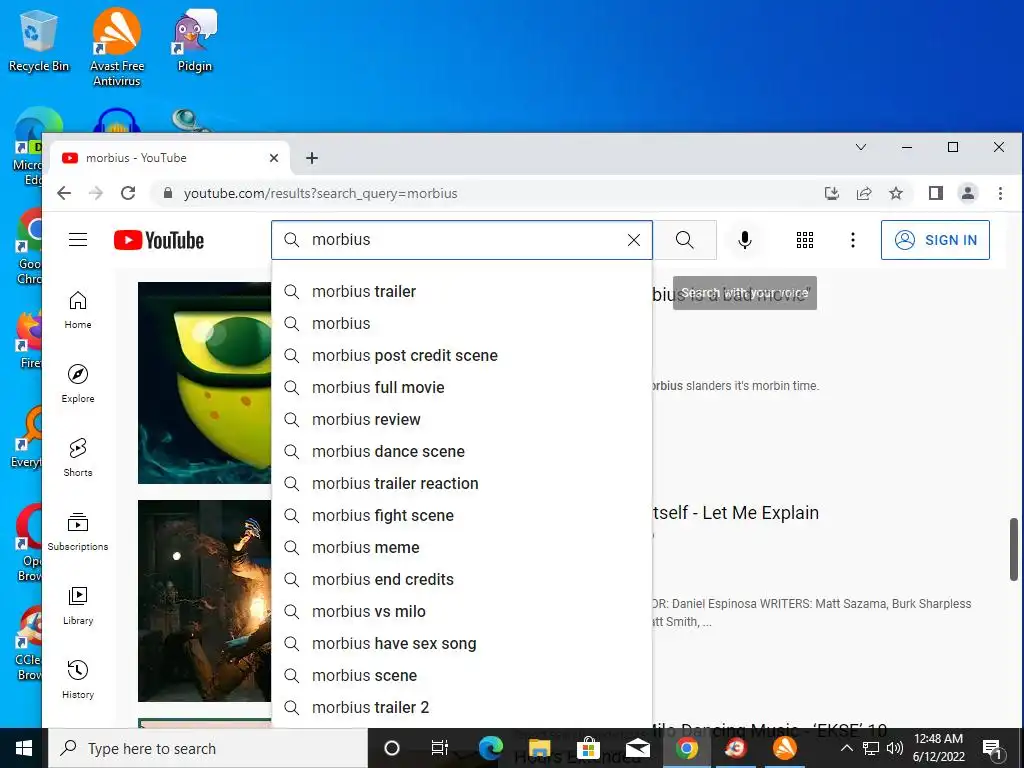Screen dimensions: 1024x768
Task: Share this page using the share icon
Action: [x=863, y=193]
